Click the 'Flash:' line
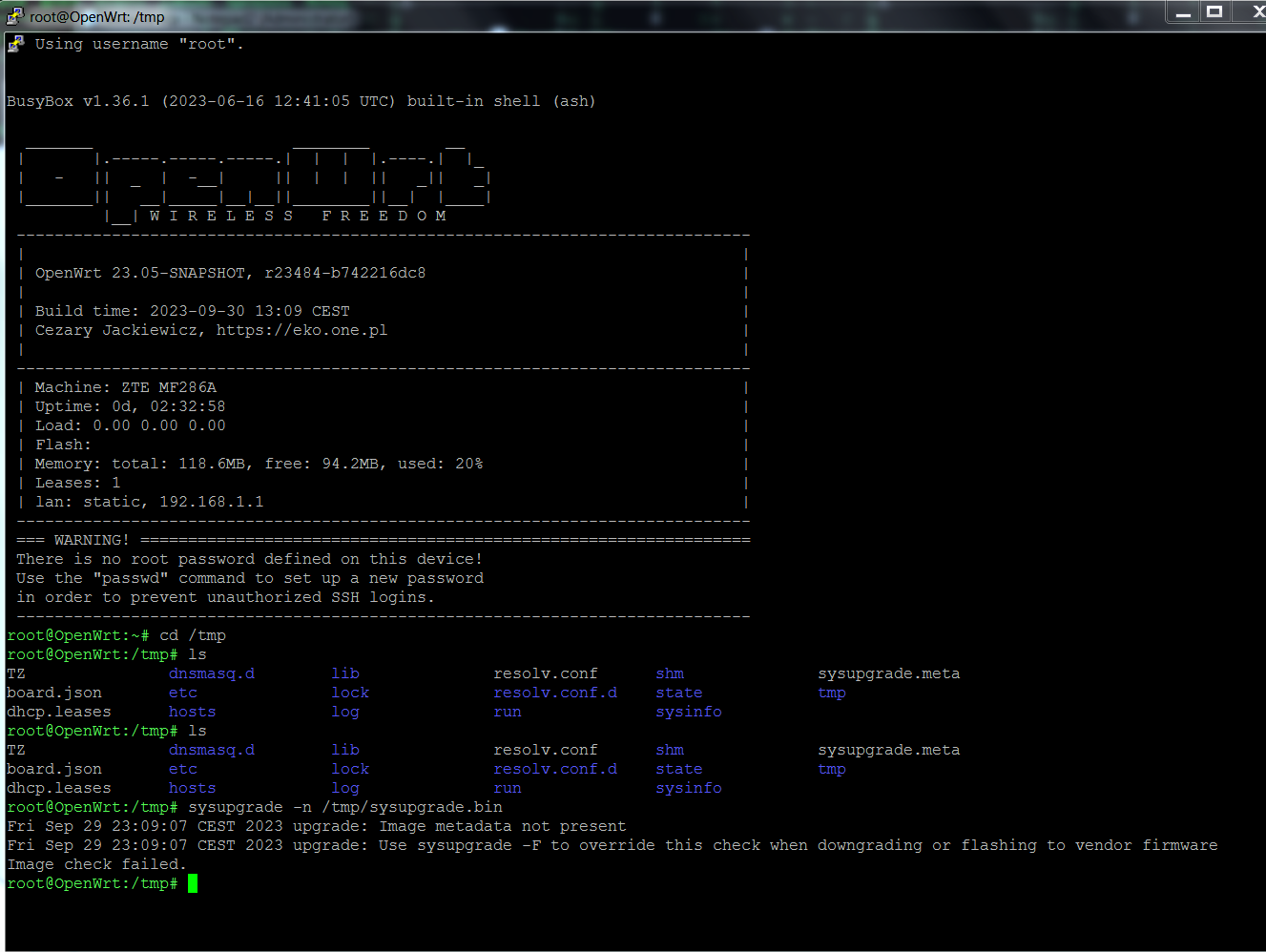 click(63, 445)
